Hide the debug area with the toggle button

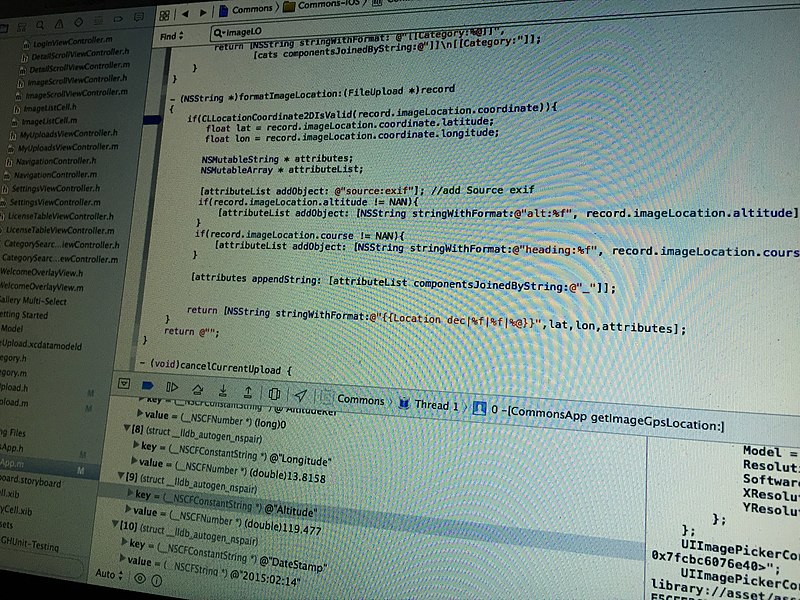(124, 383)
